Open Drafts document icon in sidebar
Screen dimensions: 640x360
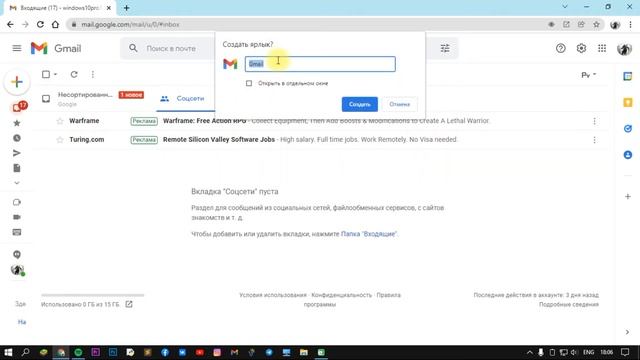[17, 168]
